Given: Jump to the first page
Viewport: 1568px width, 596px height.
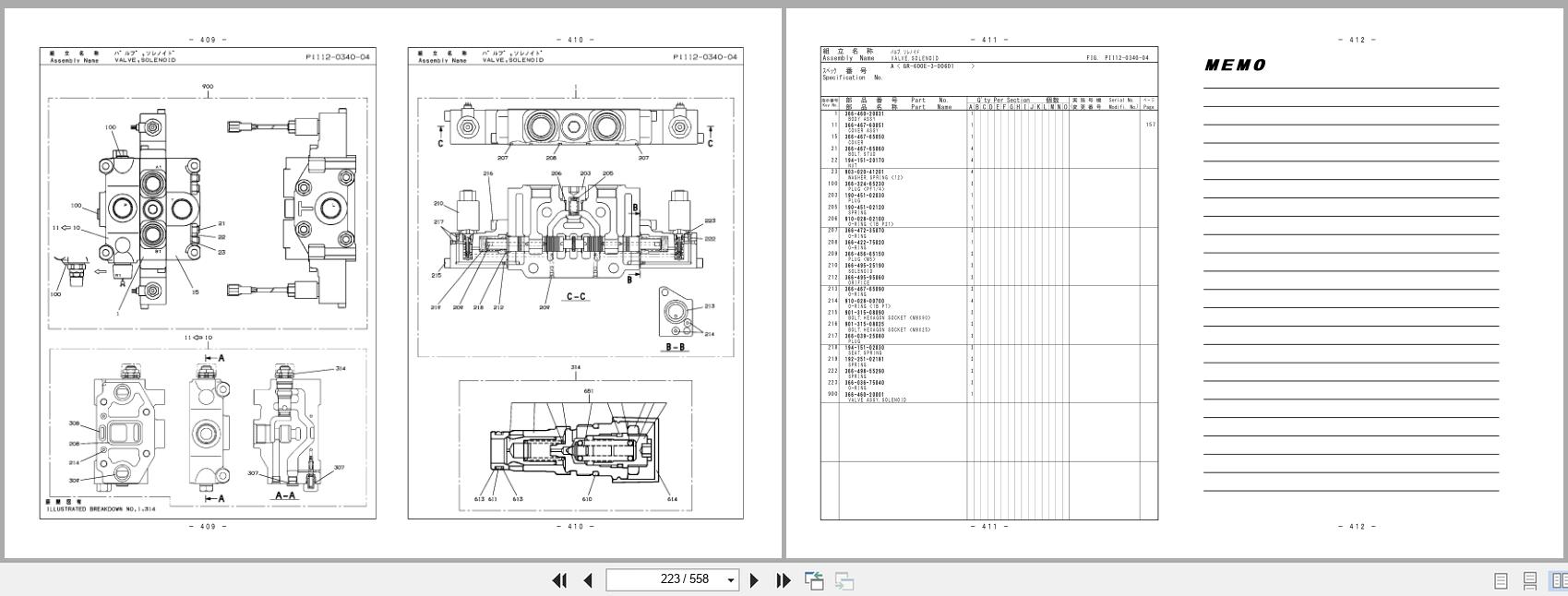Looking at the screenshot, I should click(x=559, y=580).
